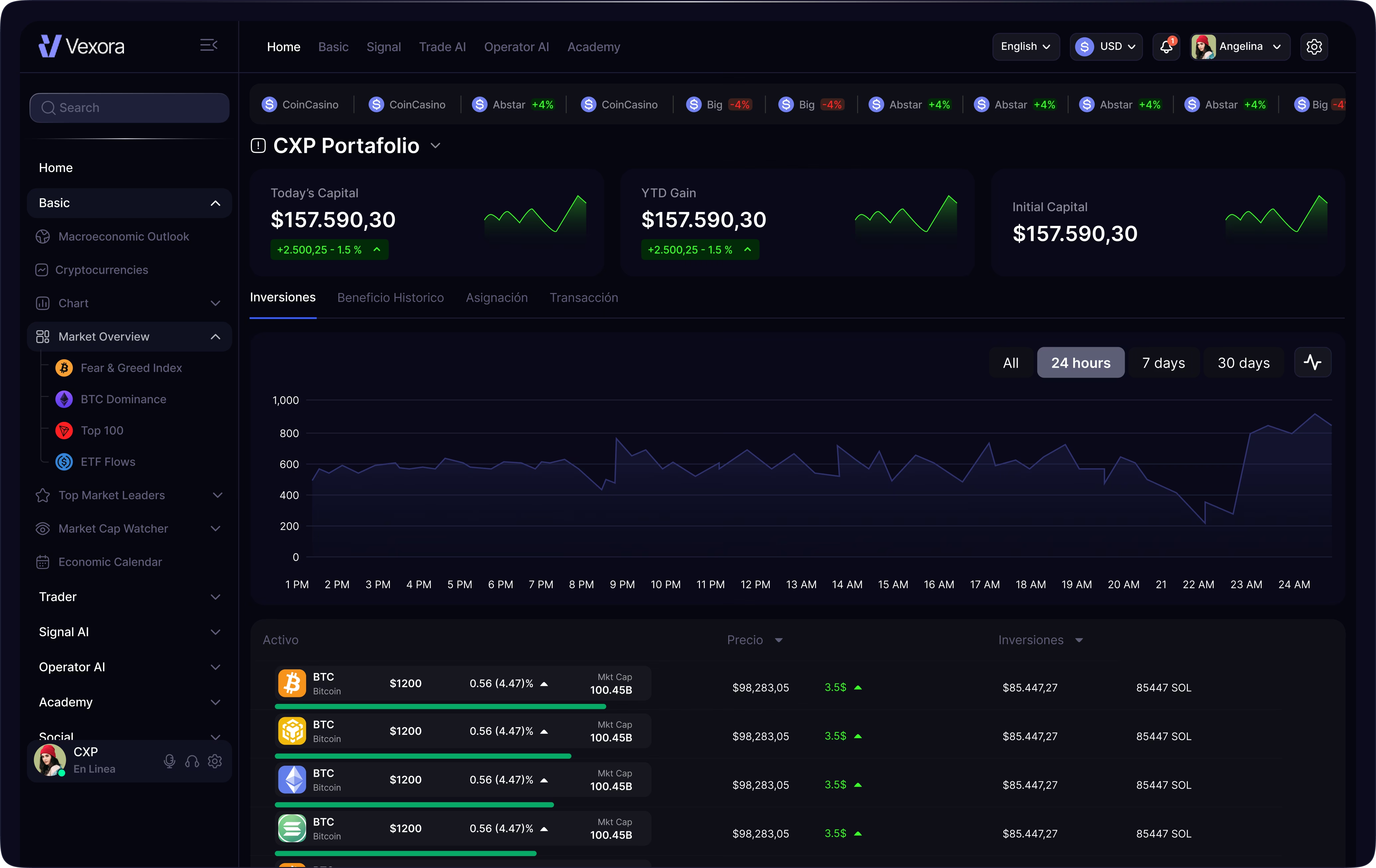Select the 7 days range
1376x868 pixels.
[x=1163, y=363]
